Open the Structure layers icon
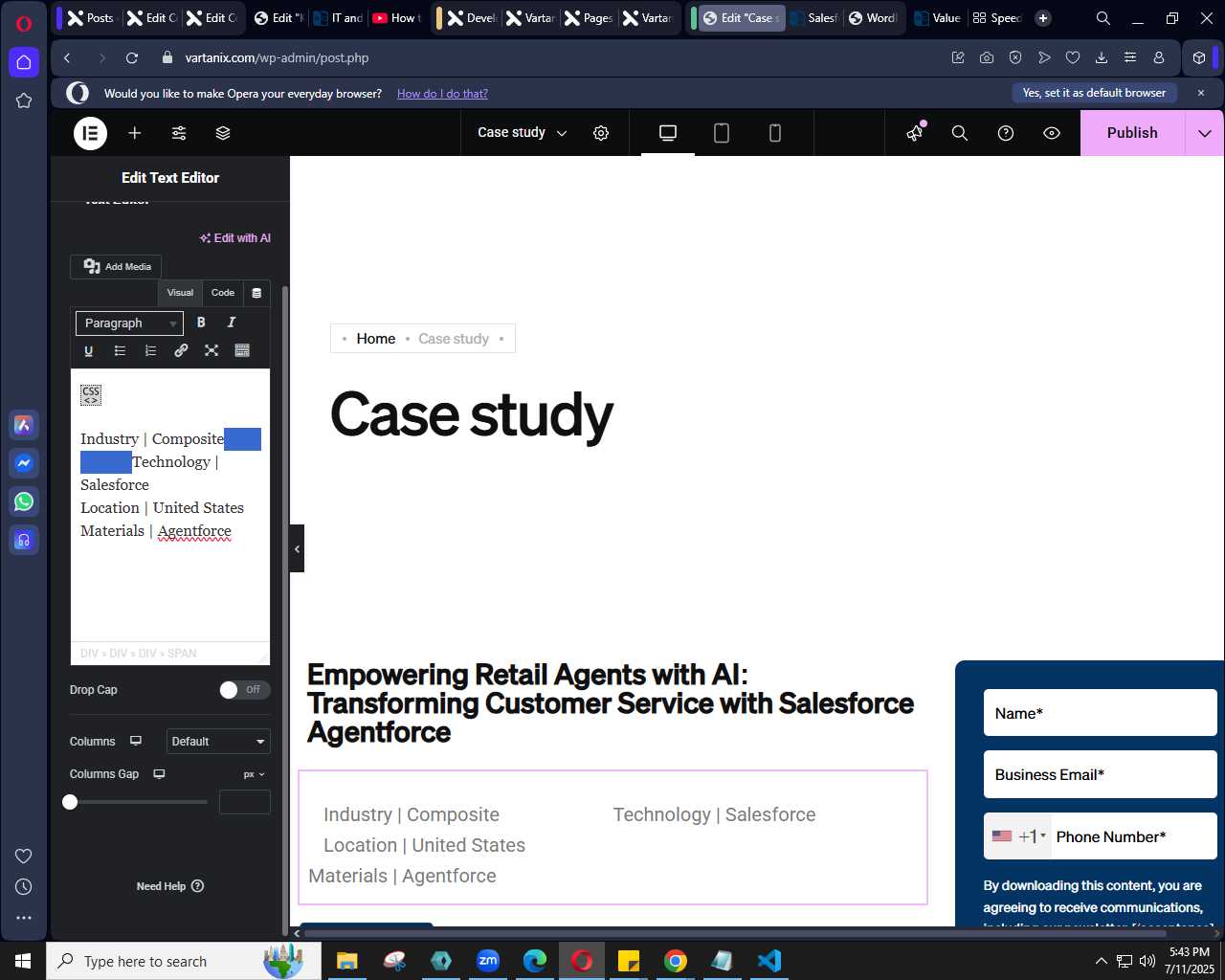 (x=223, y=133)
